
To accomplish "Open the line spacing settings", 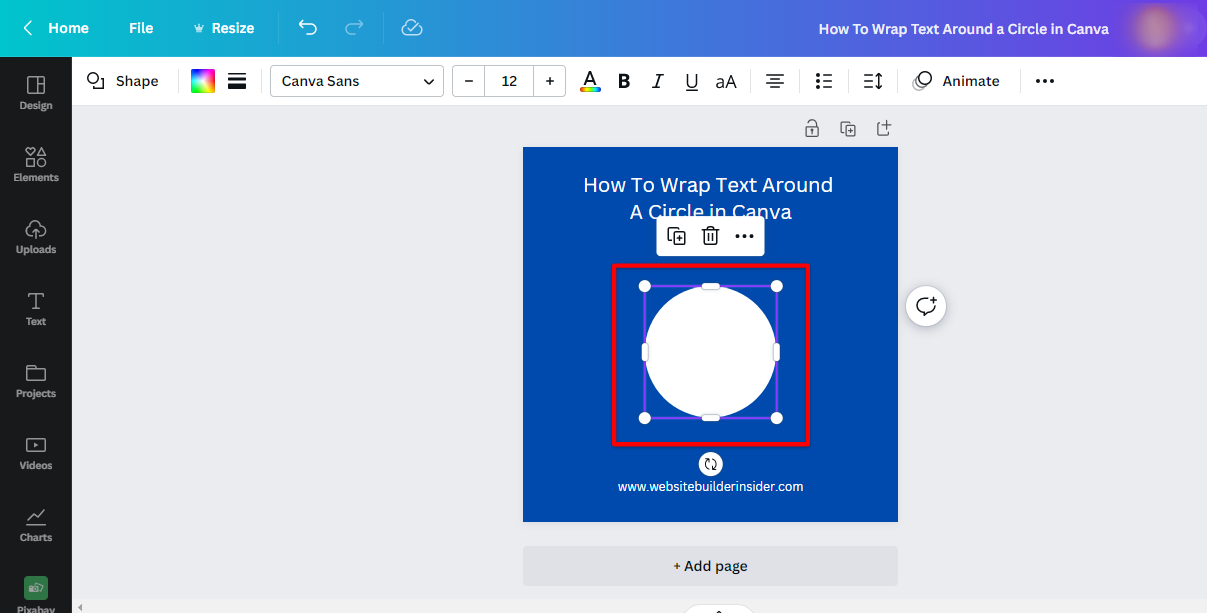I will pos(872,81).
